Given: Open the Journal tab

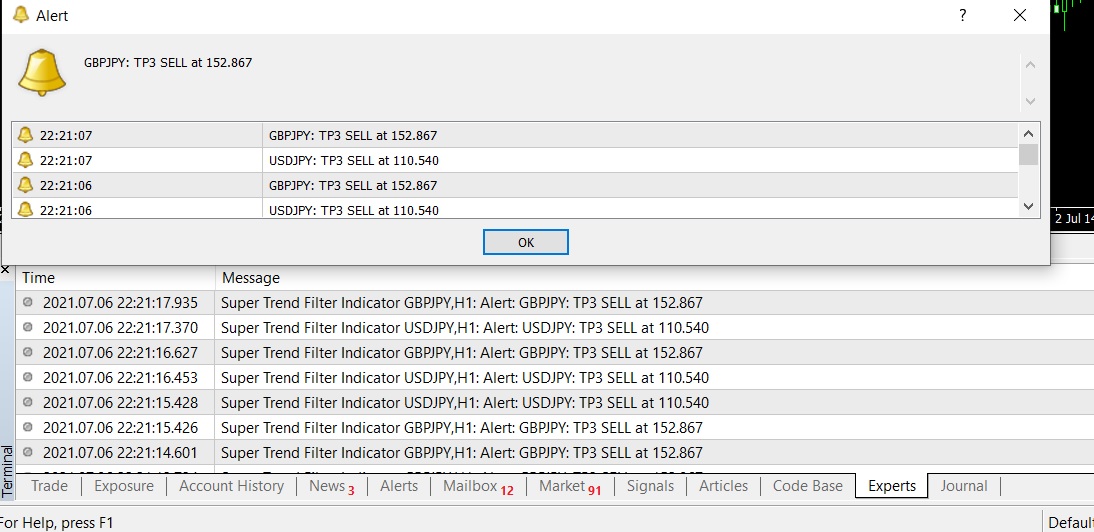Looking at the screenshot, I should (x=963, y=486).
